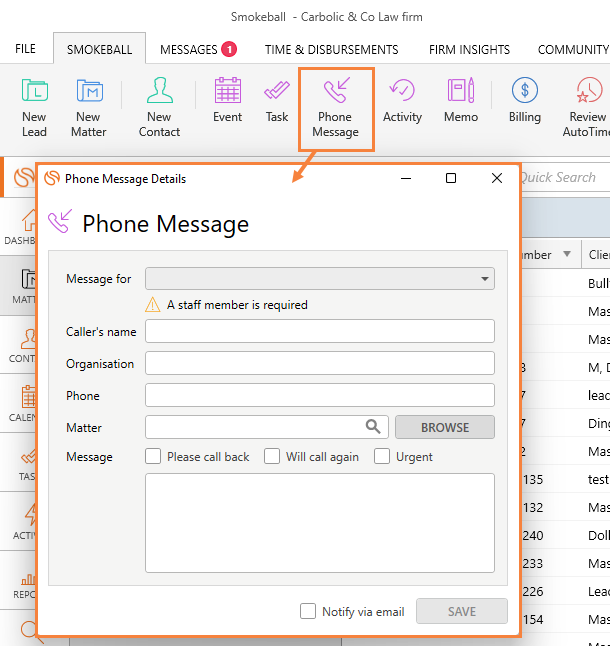Image resolution: width=610 pixels, height=646 pixels.
Task: Click the Quick Search box
Action: (565, 177)
